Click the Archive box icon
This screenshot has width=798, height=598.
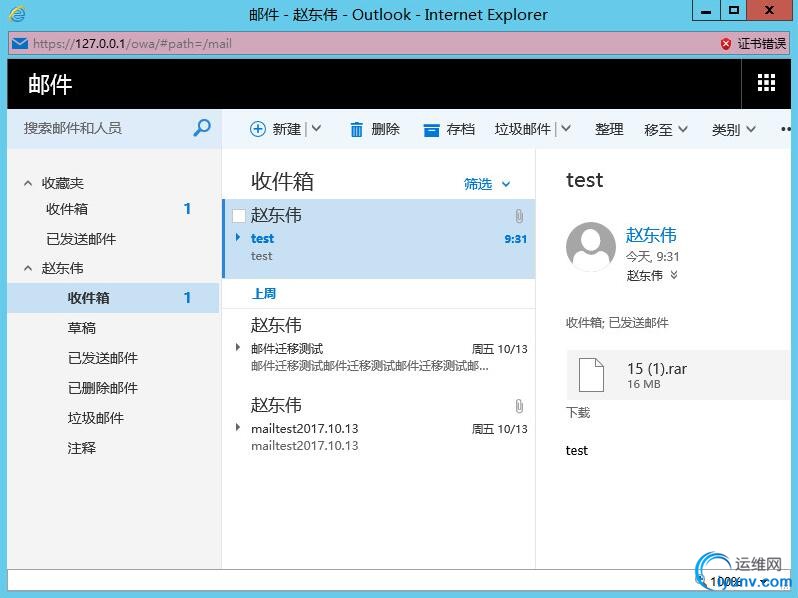tap(431, 130)
